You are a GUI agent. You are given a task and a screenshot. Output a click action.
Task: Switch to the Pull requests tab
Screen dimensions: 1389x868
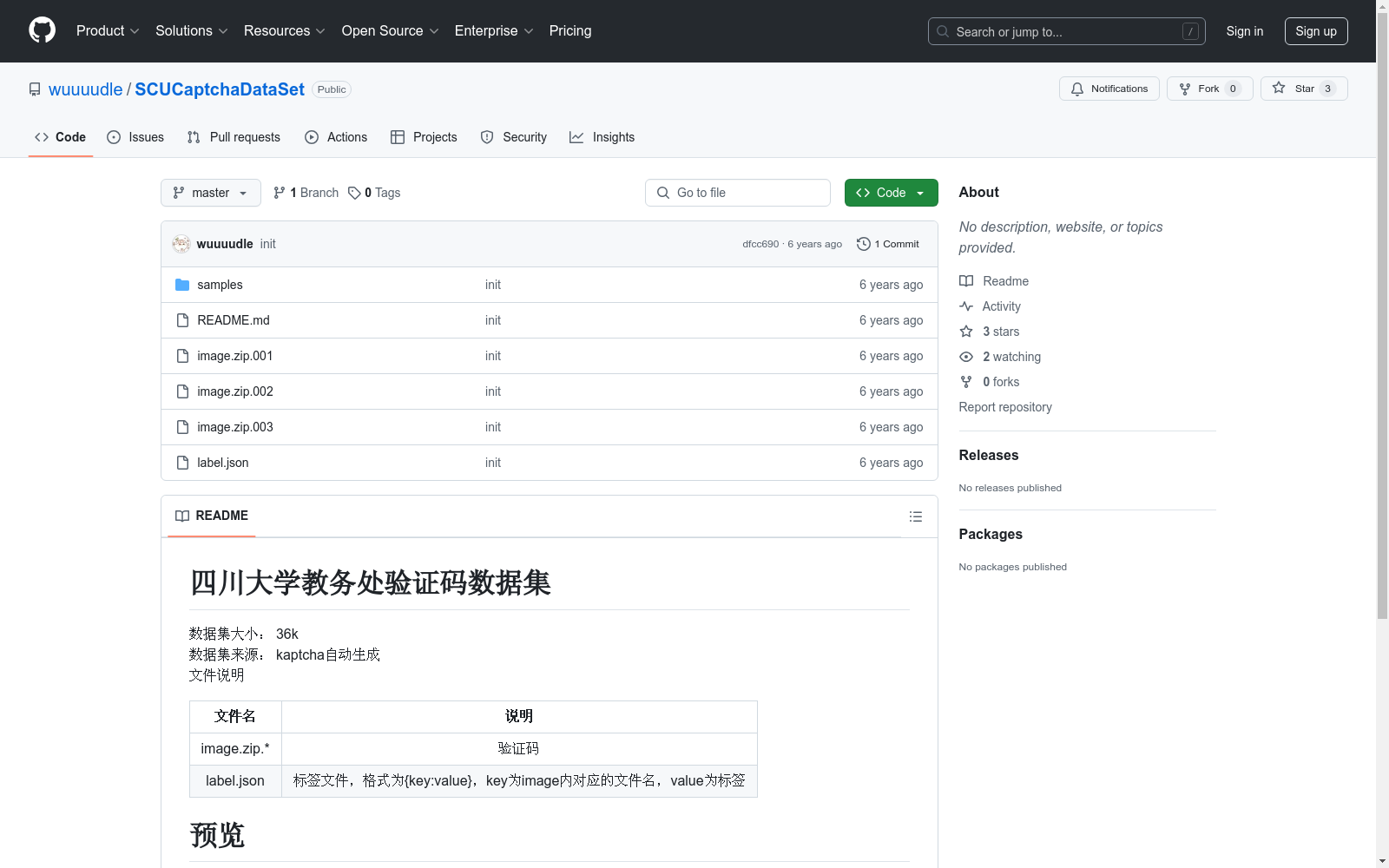pos(234,137)
